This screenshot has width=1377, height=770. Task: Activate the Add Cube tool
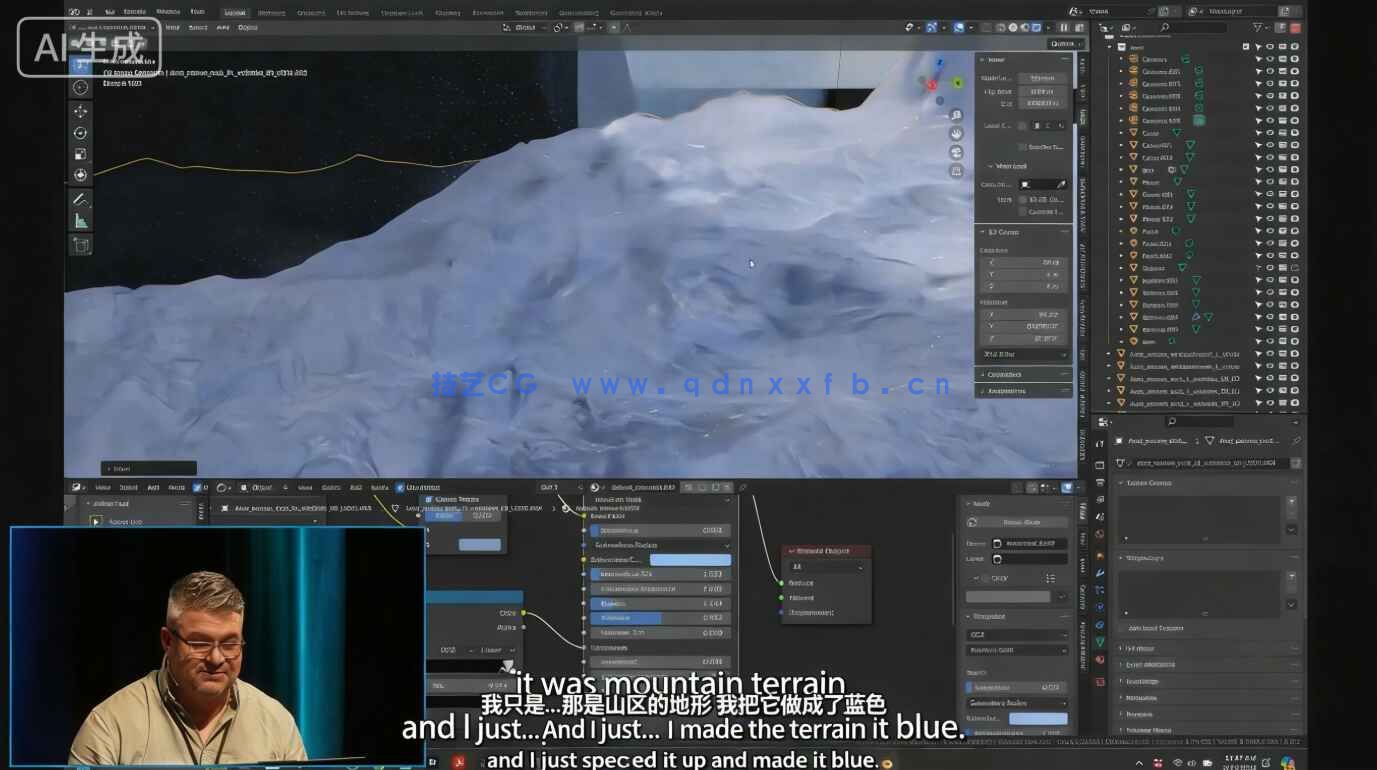point(80,245)
